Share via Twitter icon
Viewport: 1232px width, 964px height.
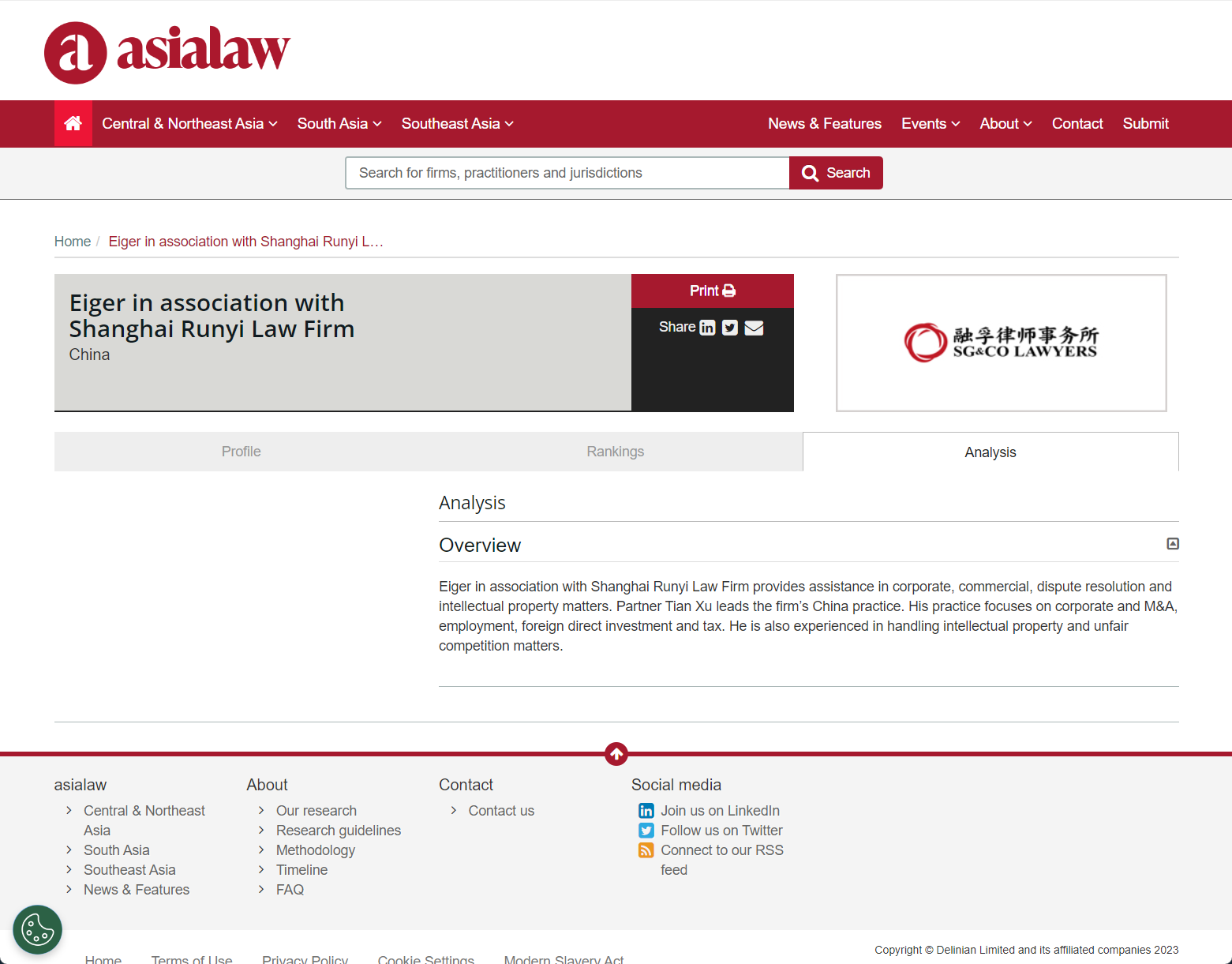click(730, 328)
